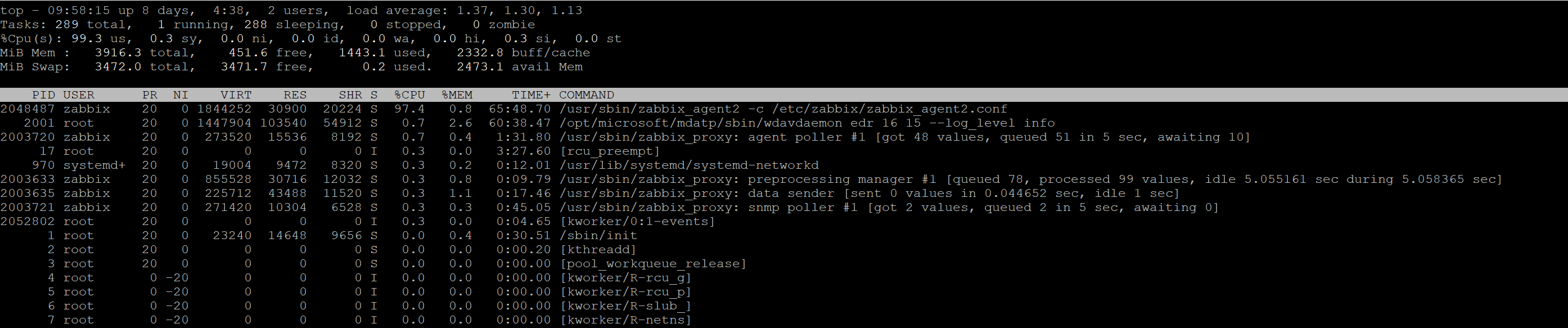Click the /sbin/init process command
Image resolution: width=1568 pixels, height=328 pixels.
[x=598, y=236]
